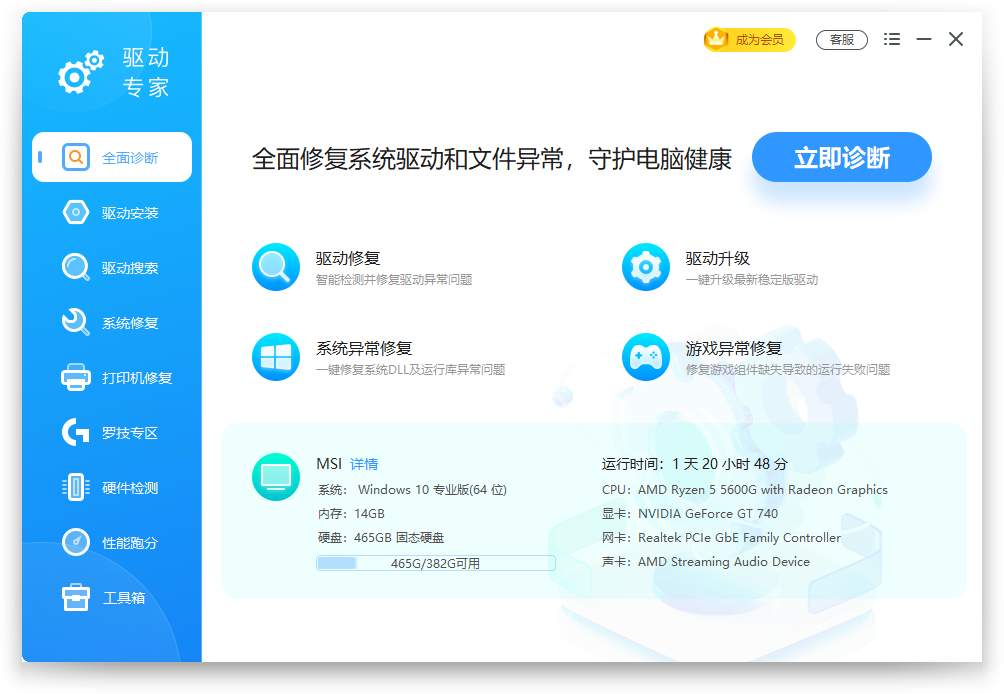Click the NVIDIA GeForce GT 740 entry
This screenshot has width=1004, height=694.
pos(690,513)
